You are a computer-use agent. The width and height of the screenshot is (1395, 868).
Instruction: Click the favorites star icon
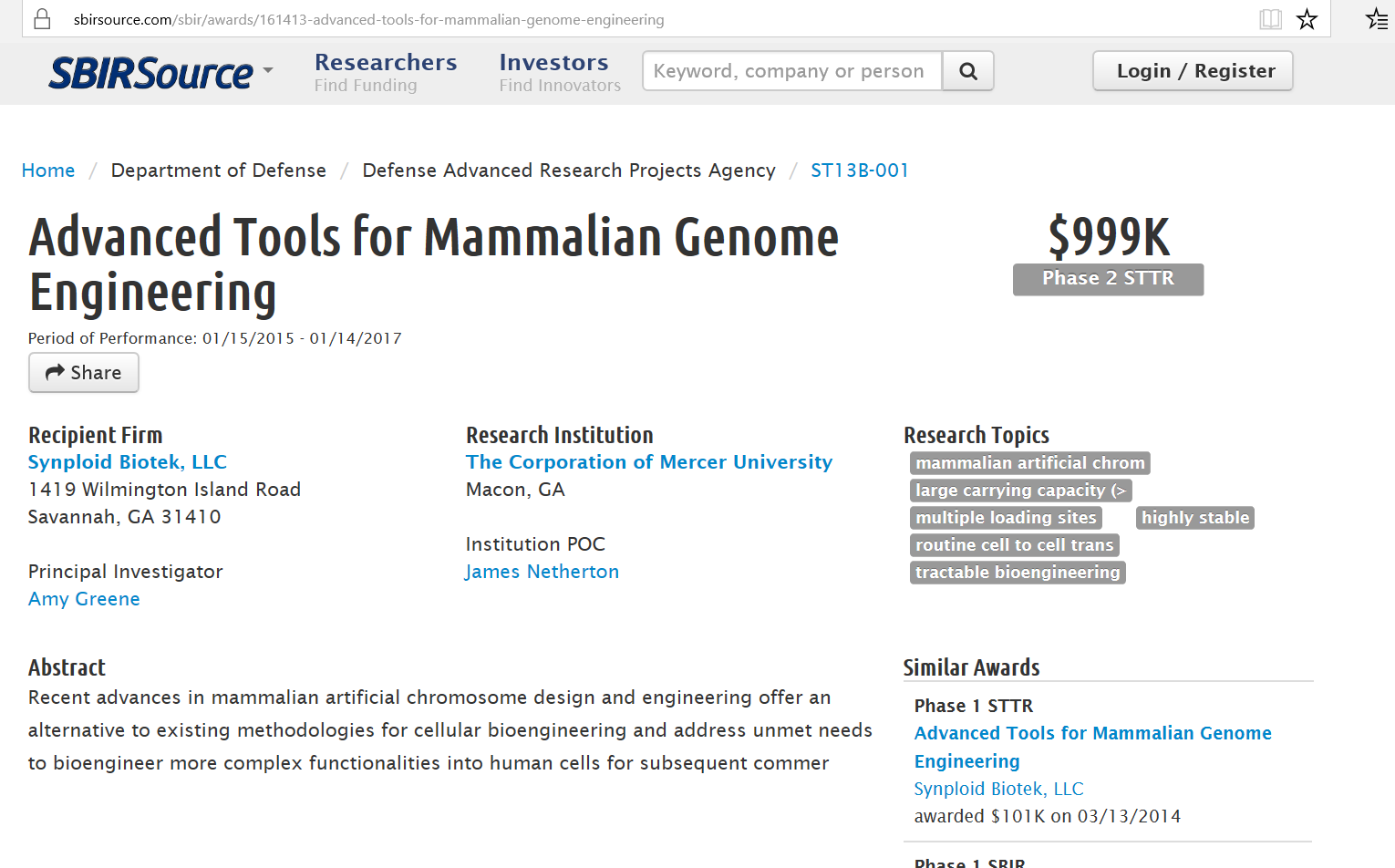click(x=1307, y=19)
